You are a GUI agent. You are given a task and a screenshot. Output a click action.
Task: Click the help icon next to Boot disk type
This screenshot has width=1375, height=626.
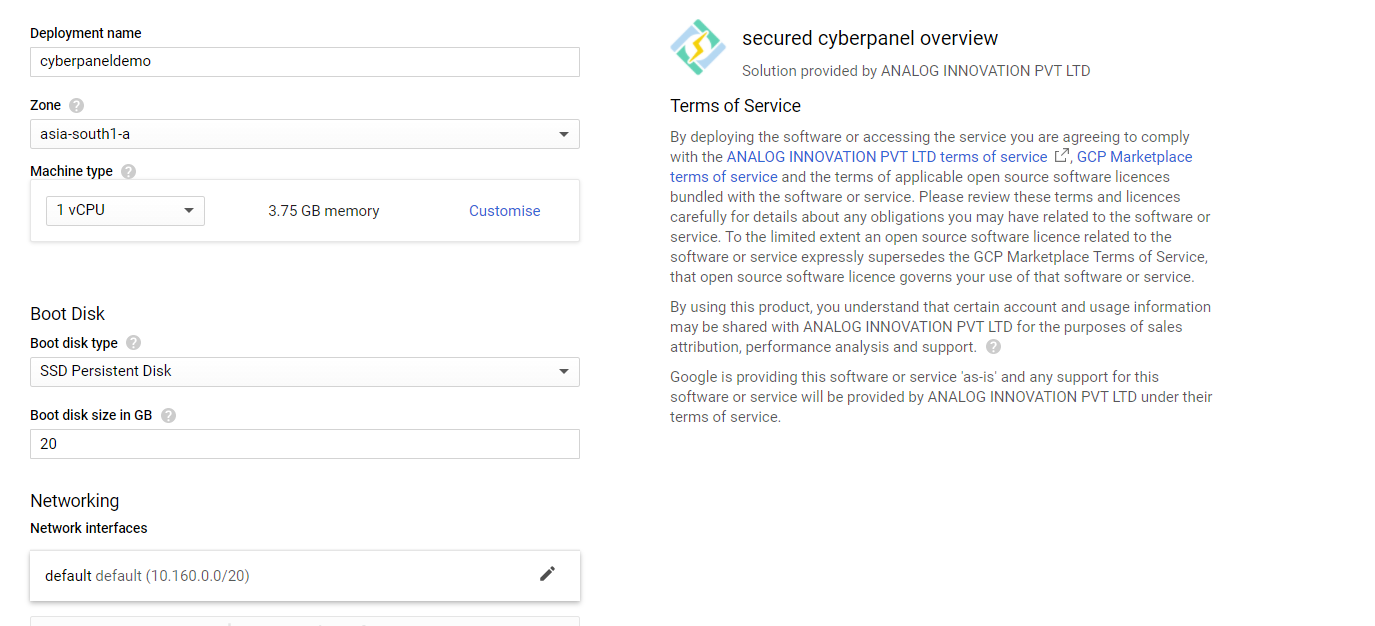(x=133, y=343)
